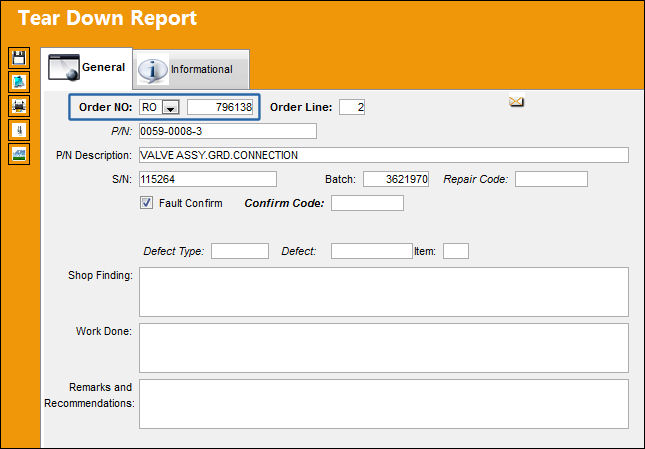Click the Batch field showing 3621970
The width and height of the screenshot is (645, 449).
[396, 179]
